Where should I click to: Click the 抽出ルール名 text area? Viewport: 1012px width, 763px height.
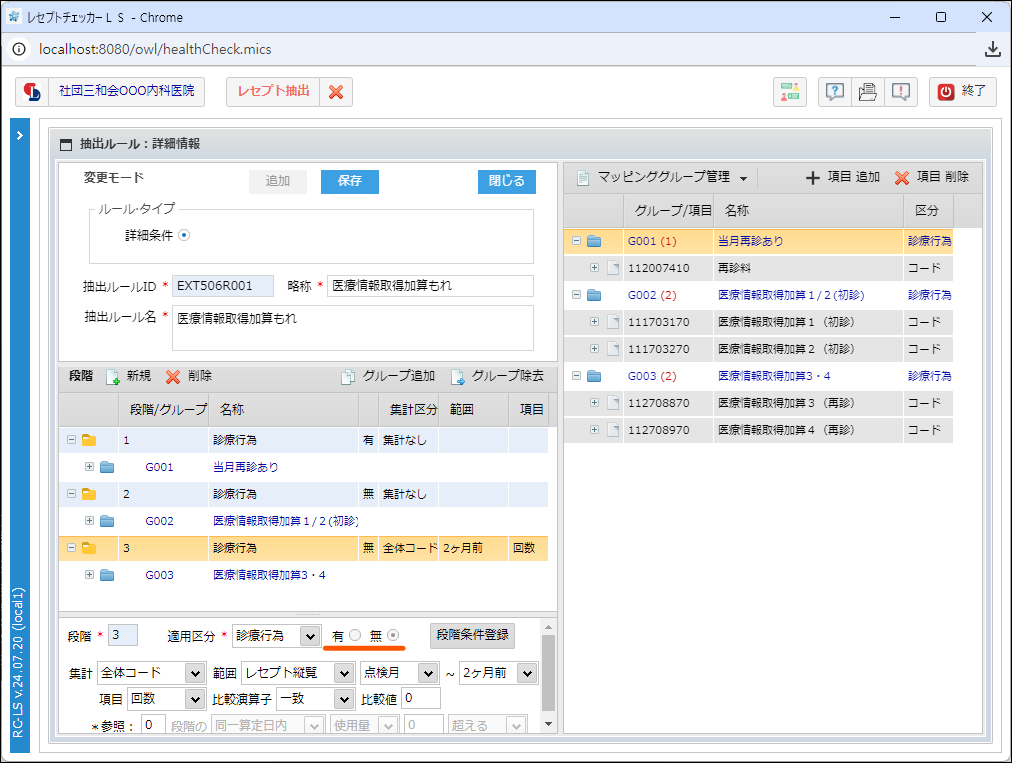click(353, 328)
